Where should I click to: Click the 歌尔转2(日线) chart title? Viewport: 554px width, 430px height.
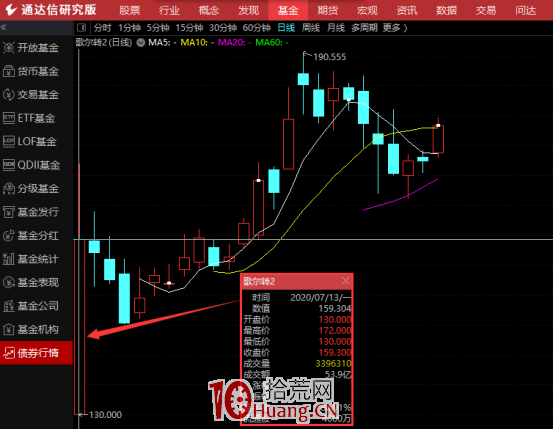(x=104, y=43)
